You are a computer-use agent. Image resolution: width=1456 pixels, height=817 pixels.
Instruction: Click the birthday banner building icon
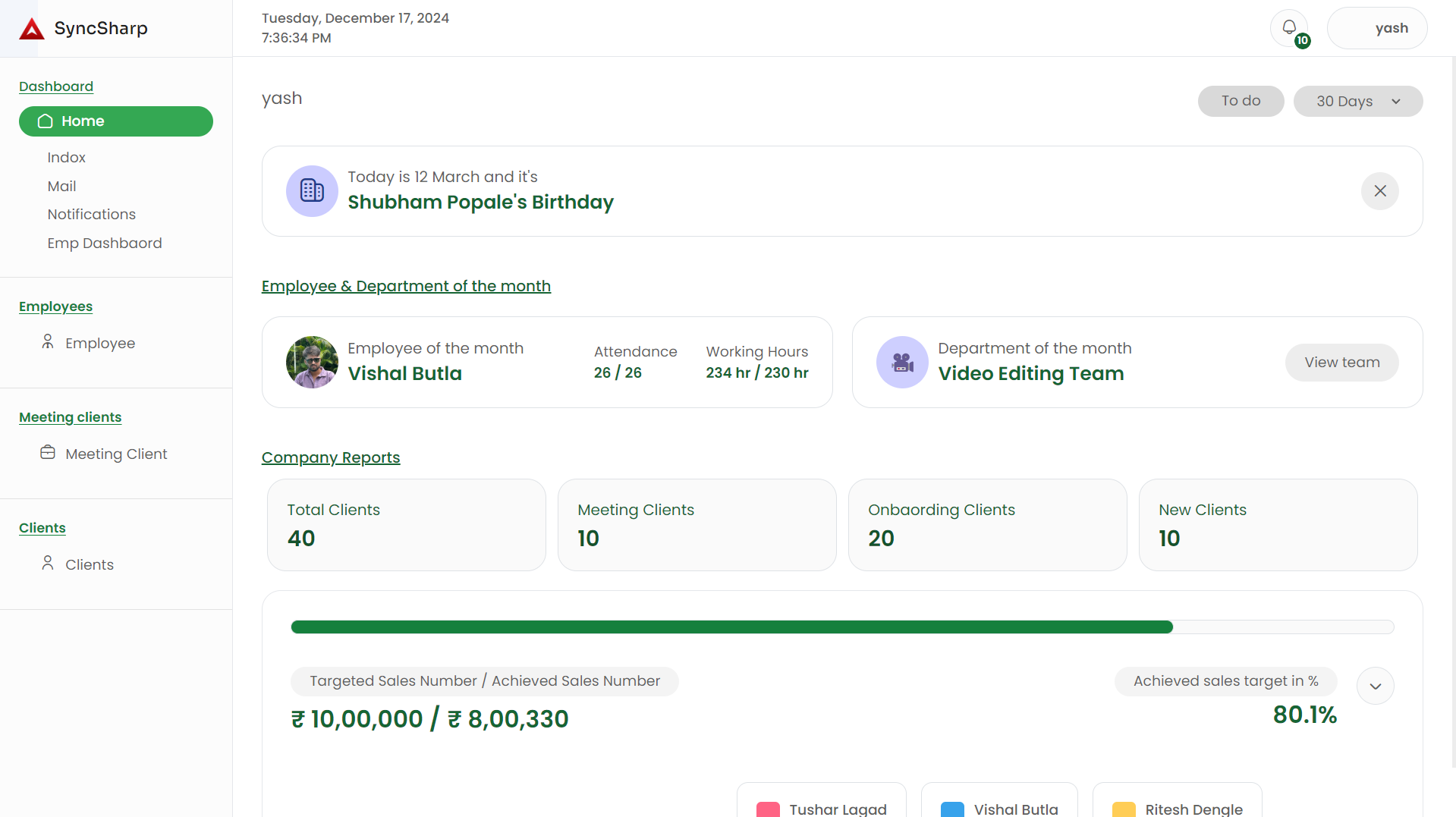(x=312, y=191)
